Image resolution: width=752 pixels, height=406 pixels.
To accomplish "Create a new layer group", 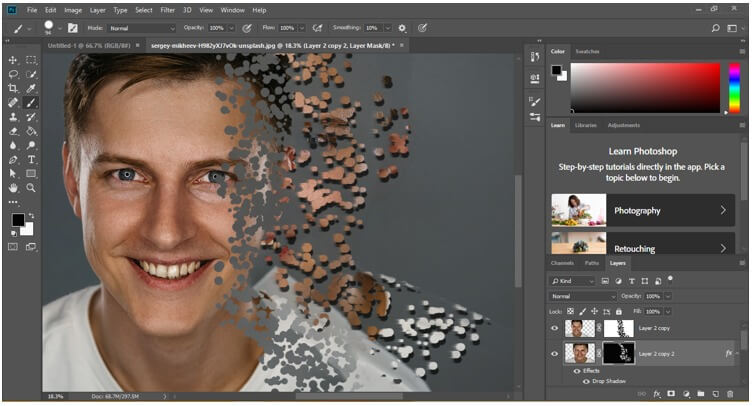I will tap(701, 394).
